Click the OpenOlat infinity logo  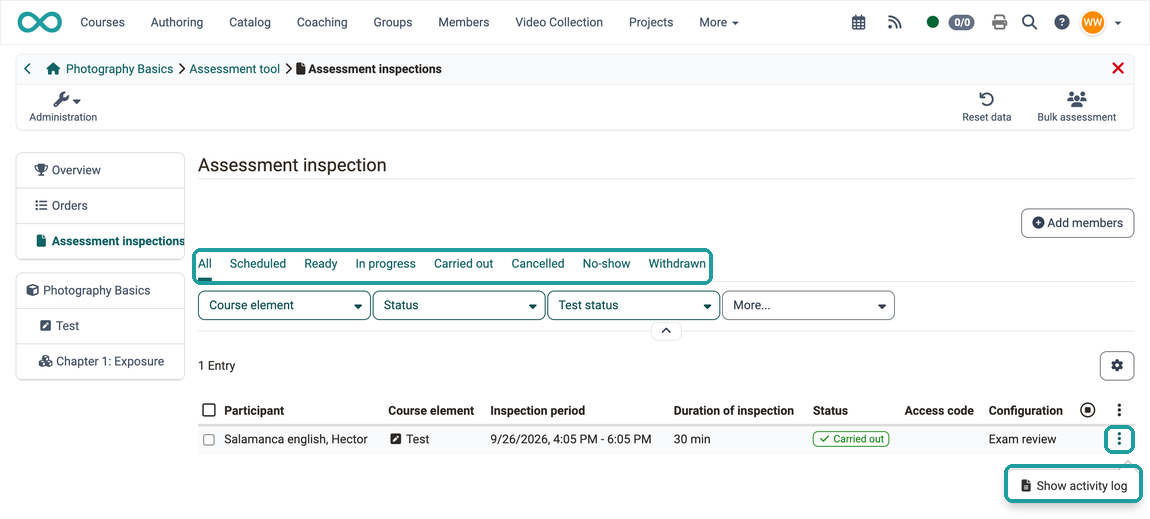point(40,22)
